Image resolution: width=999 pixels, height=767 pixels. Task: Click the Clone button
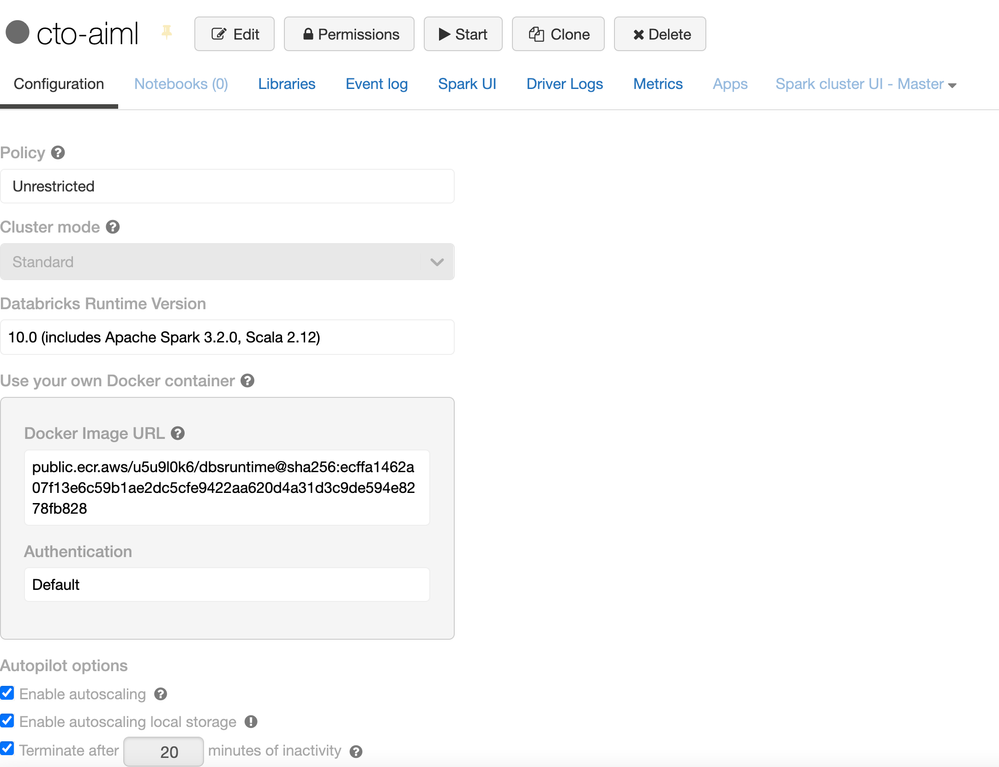coord(558,34)
